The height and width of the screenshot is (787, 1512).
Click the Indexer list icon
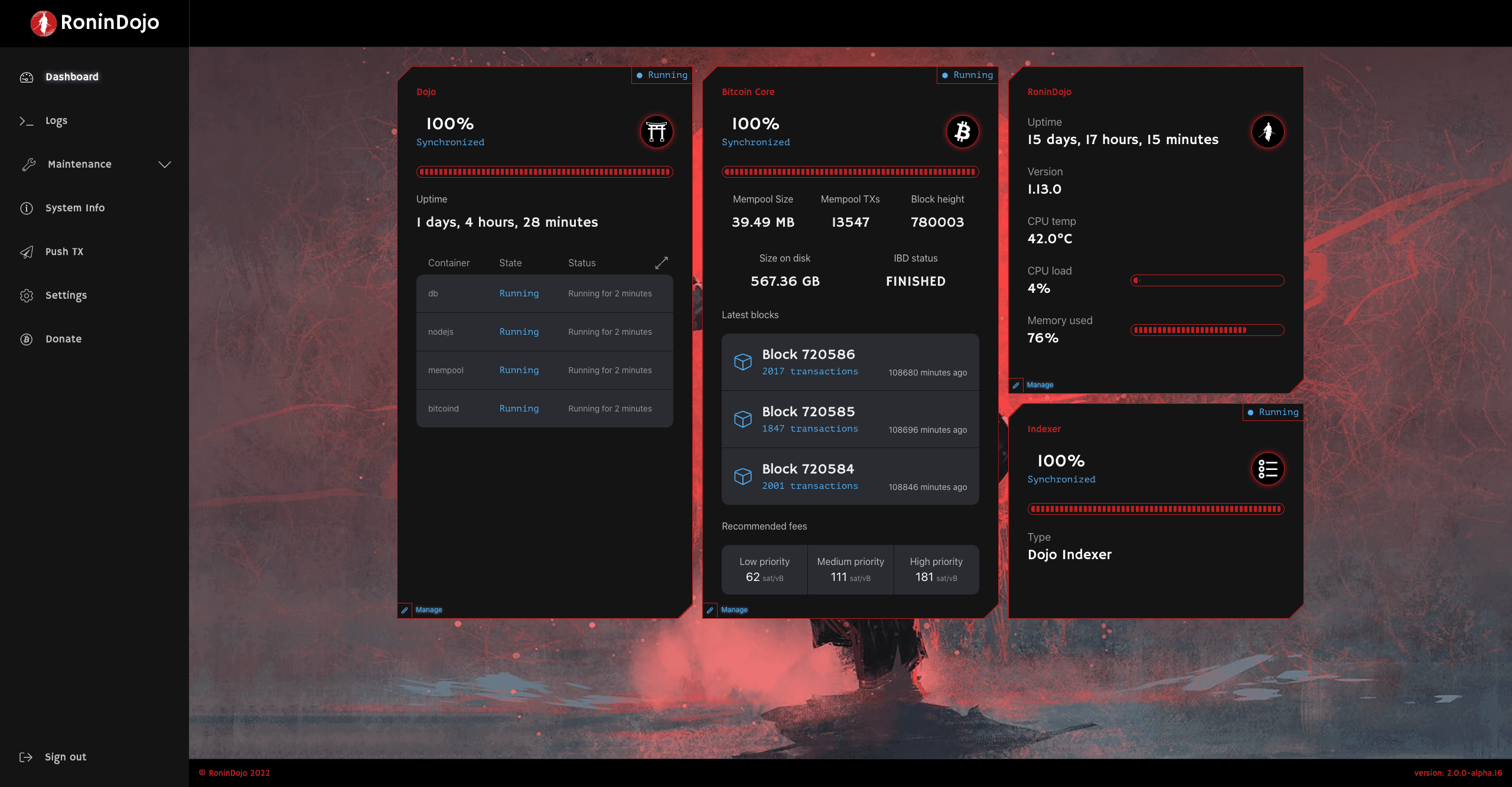click(1267, 469)
